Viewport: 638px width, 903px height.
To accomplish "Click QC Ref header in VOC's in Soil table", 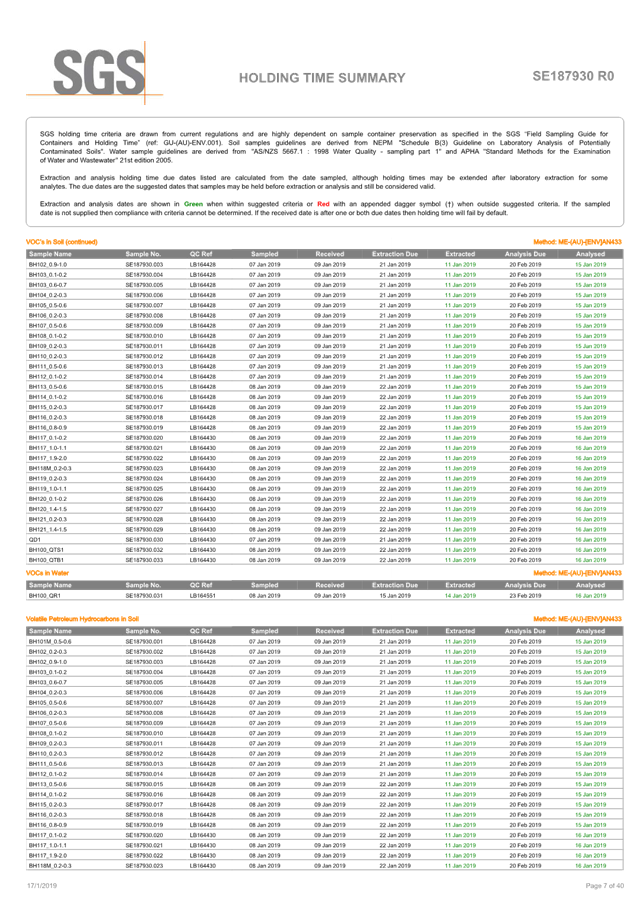I will point(201,254).
